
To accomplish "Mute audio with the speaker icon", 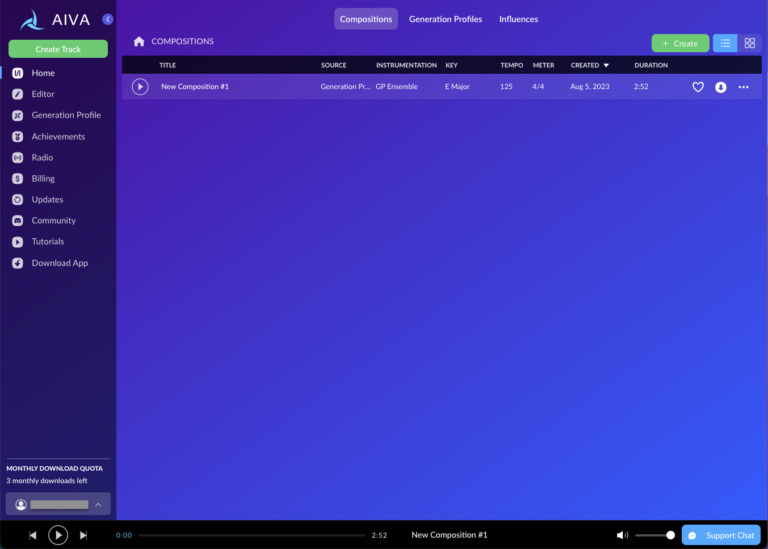I will pyautogui.click(x=622, y=535).
